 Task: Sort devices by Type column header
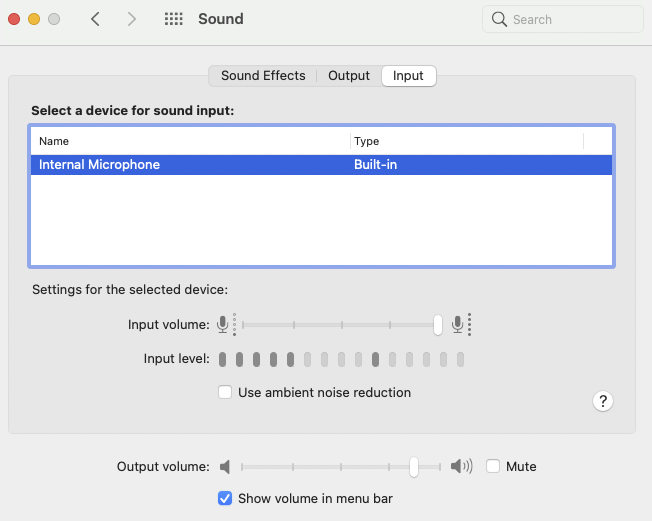[466, 141]
